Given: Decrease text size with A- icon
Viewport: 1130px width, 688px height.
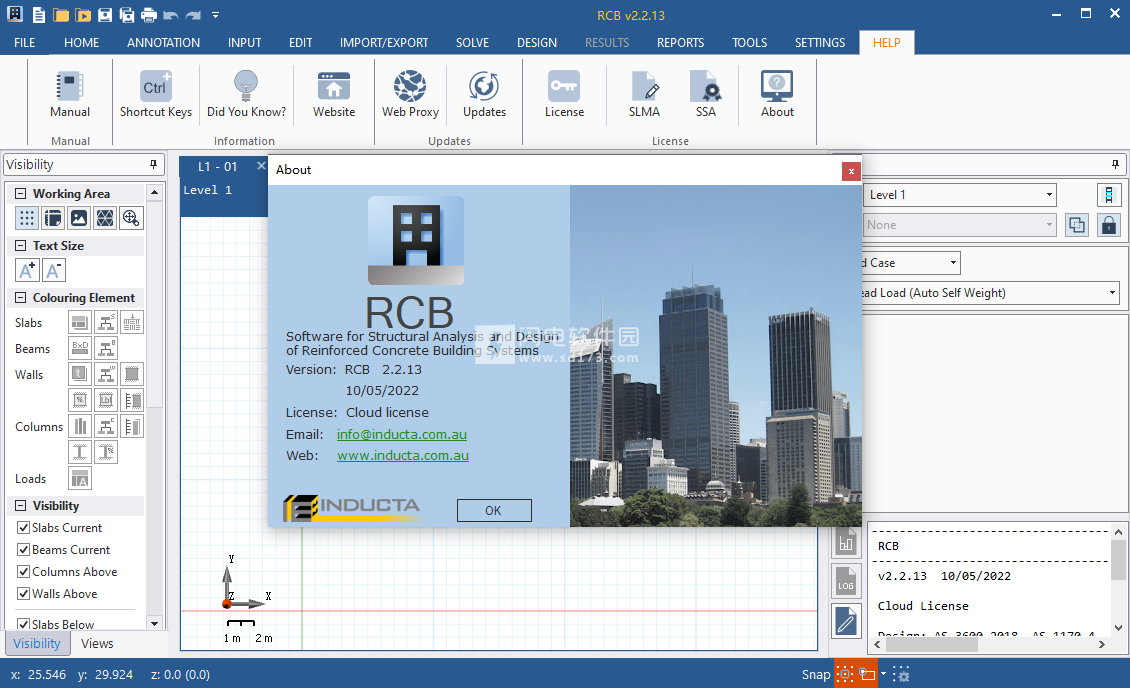Looking at the screenshot, I should point(53,270).
